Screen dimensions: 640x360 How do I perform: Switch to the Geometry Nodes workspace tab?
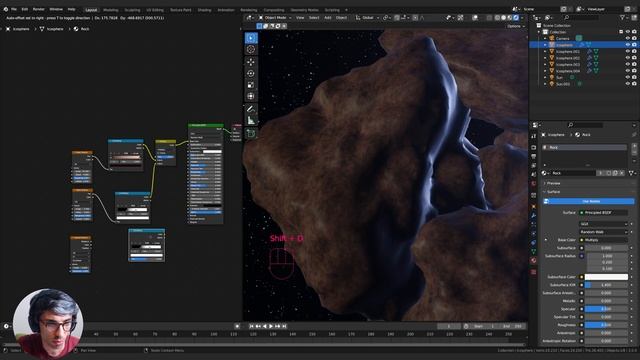(304, 10)
